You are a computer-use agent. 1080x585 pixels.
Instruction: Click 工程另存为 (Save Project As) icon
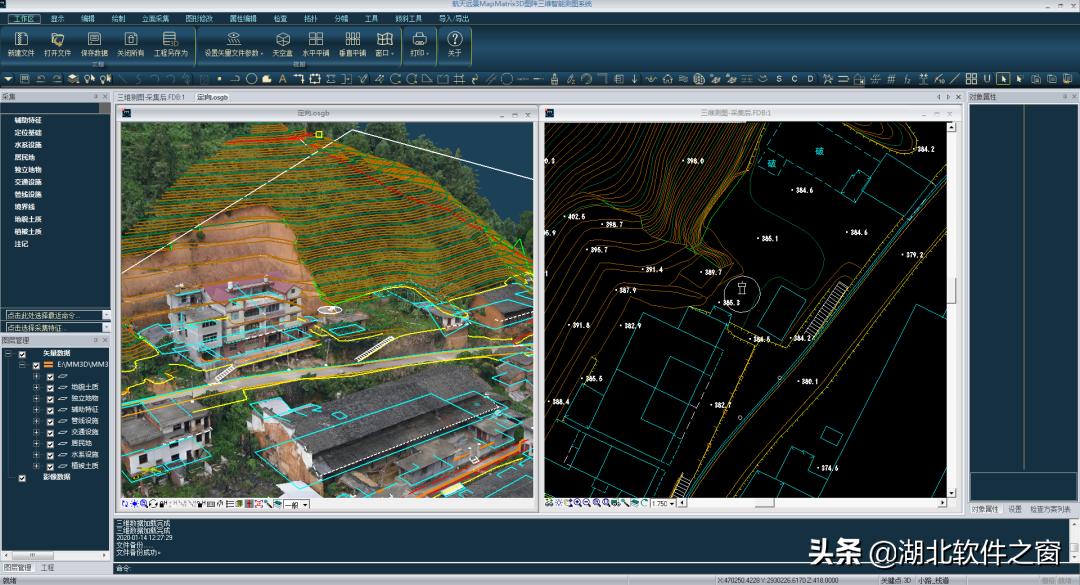170,40
